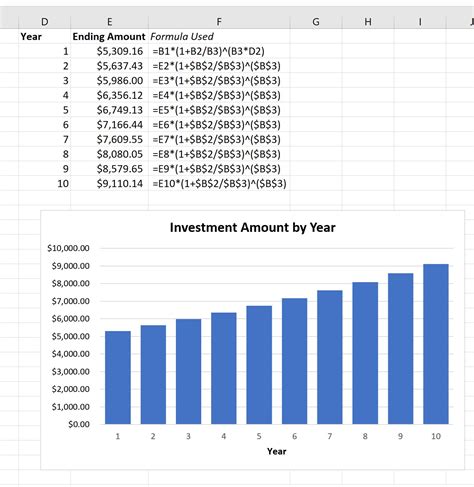Click the $6,000.00 axis label

point(70,318)
